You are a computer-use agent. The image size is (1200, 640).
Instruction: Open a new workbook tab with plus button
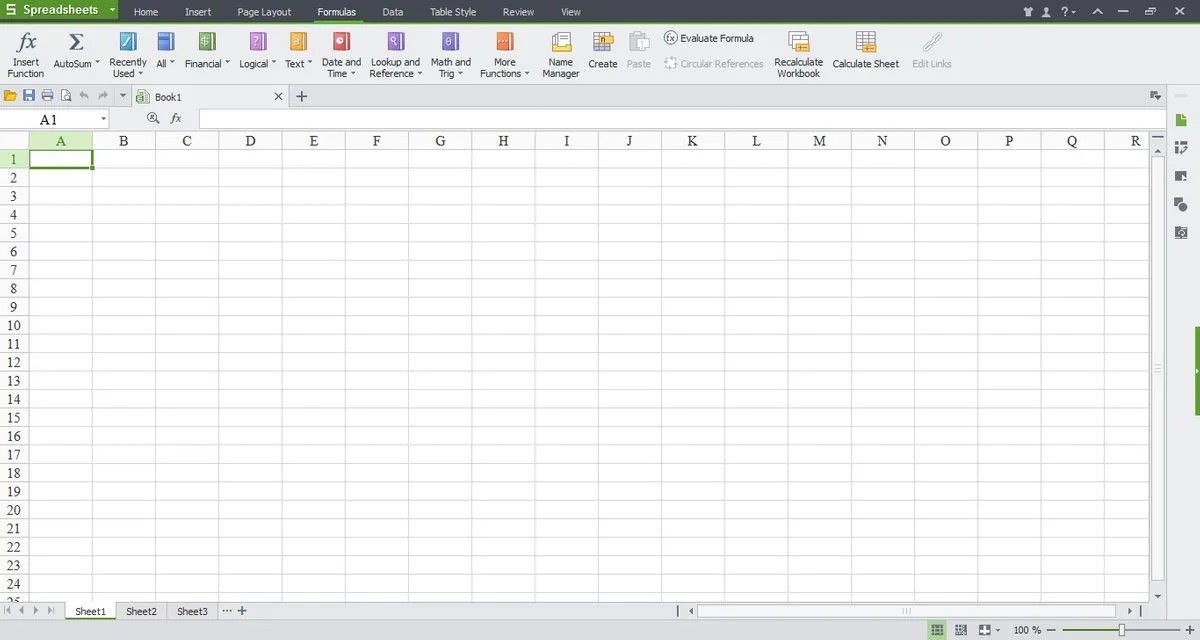click(x=302, y=96)
